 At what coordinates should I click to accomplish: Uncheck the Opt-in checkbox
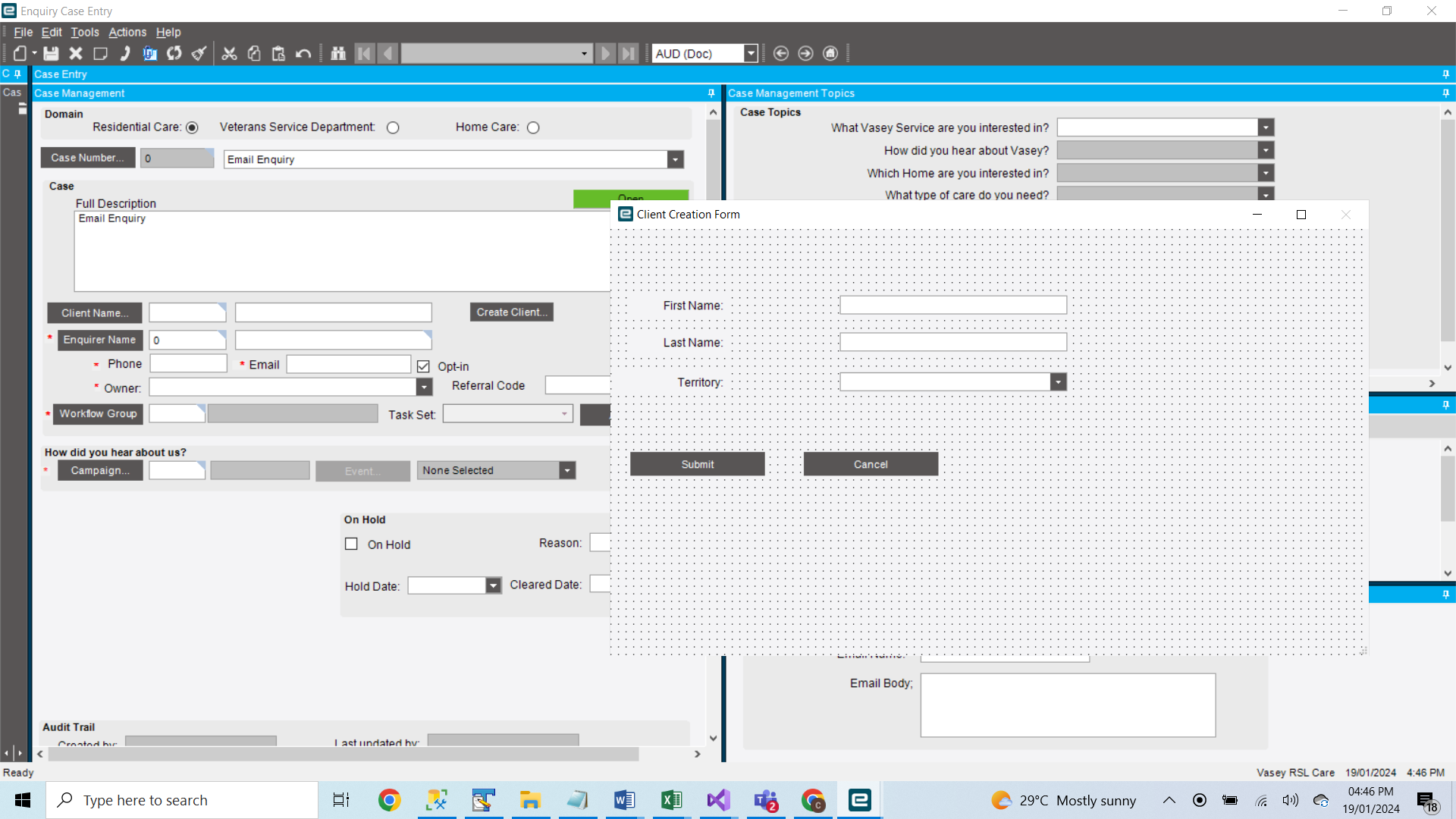point(422,366)
